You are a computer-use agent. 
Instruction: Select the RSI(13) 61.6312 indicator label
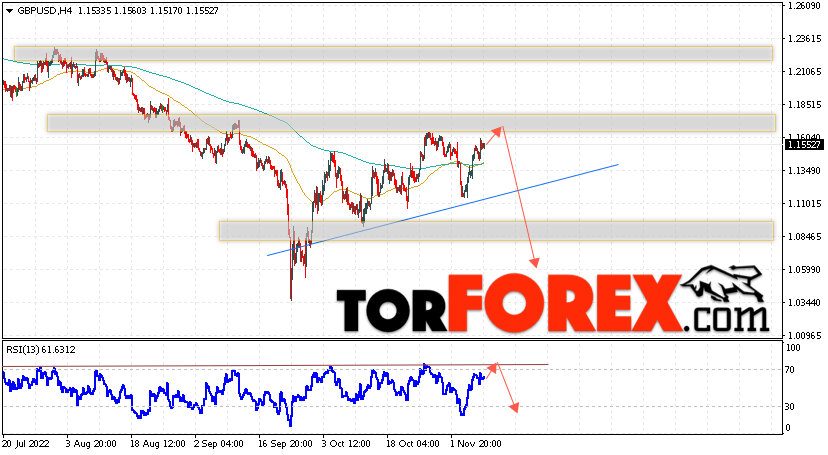41,349
